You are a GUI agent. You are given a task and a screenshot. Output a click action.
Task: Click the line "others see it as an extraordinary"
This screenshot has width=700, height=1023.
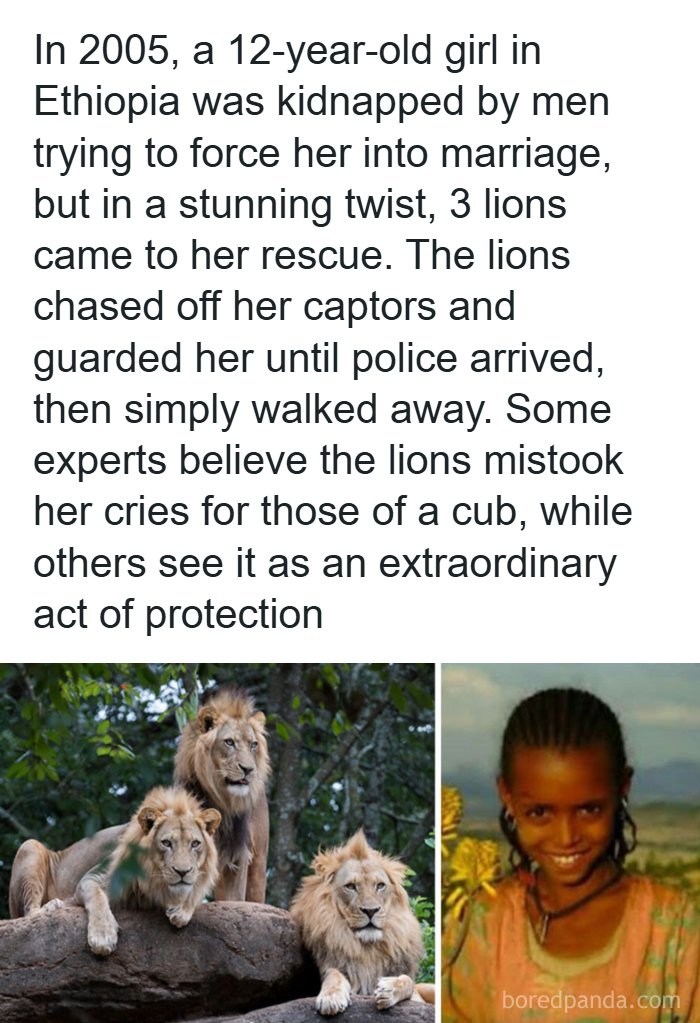pyautogui.click(x=325, y=562)
